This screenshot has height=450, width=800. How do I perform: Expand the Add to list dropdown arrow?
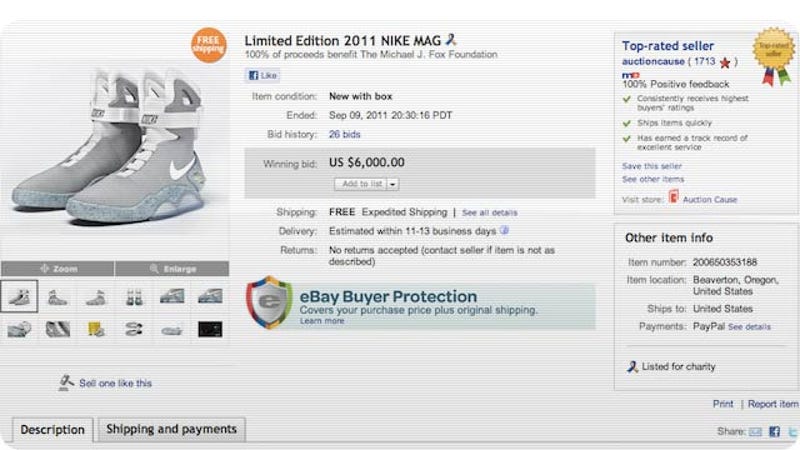coord(393,184)
